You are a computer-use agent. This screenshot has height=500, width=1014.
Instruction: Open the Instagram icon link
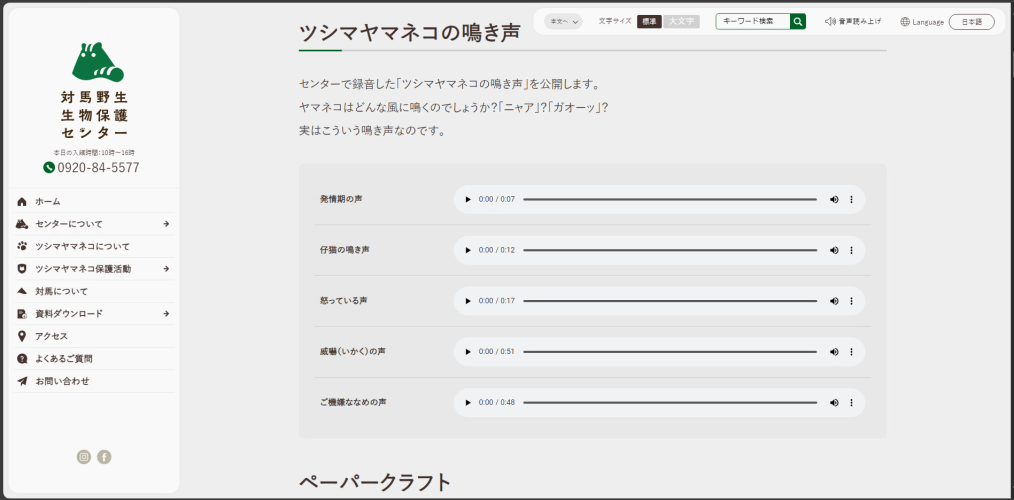84,457
